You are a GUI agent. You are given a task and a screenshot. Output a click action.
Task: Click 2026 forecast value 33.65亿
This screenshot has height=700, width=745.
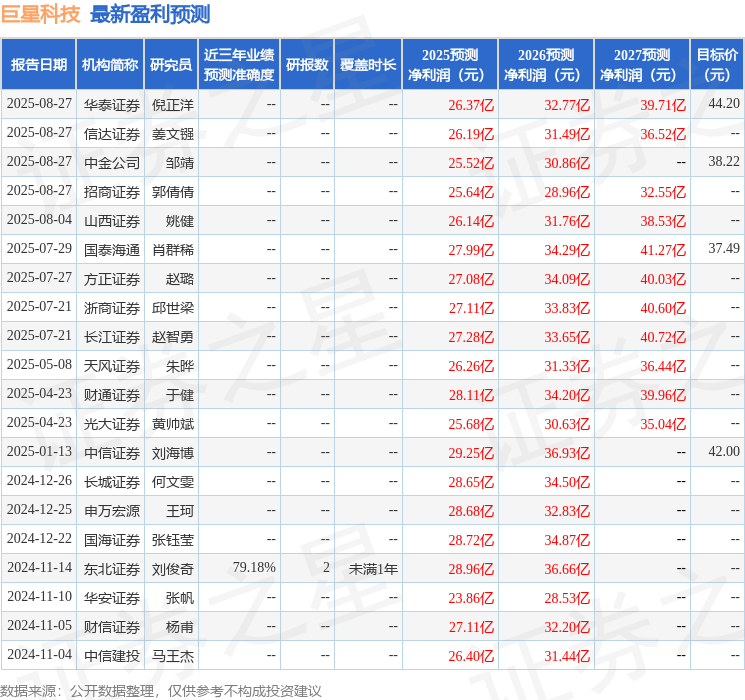click(x=567, y=337)
